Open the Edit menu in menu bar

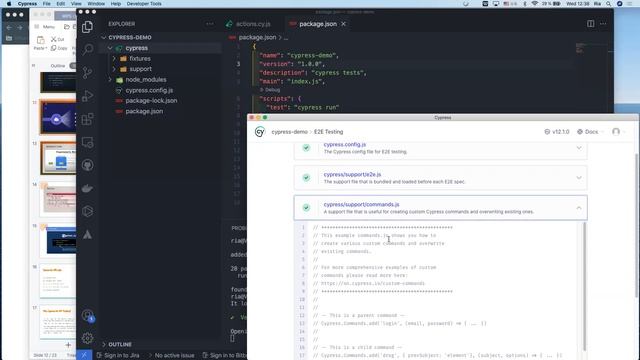(61, 4)
